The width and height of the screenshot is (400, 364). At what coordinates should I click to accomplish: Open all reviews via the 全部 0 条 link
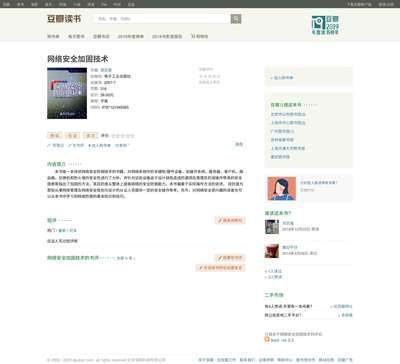coord(125,258)
